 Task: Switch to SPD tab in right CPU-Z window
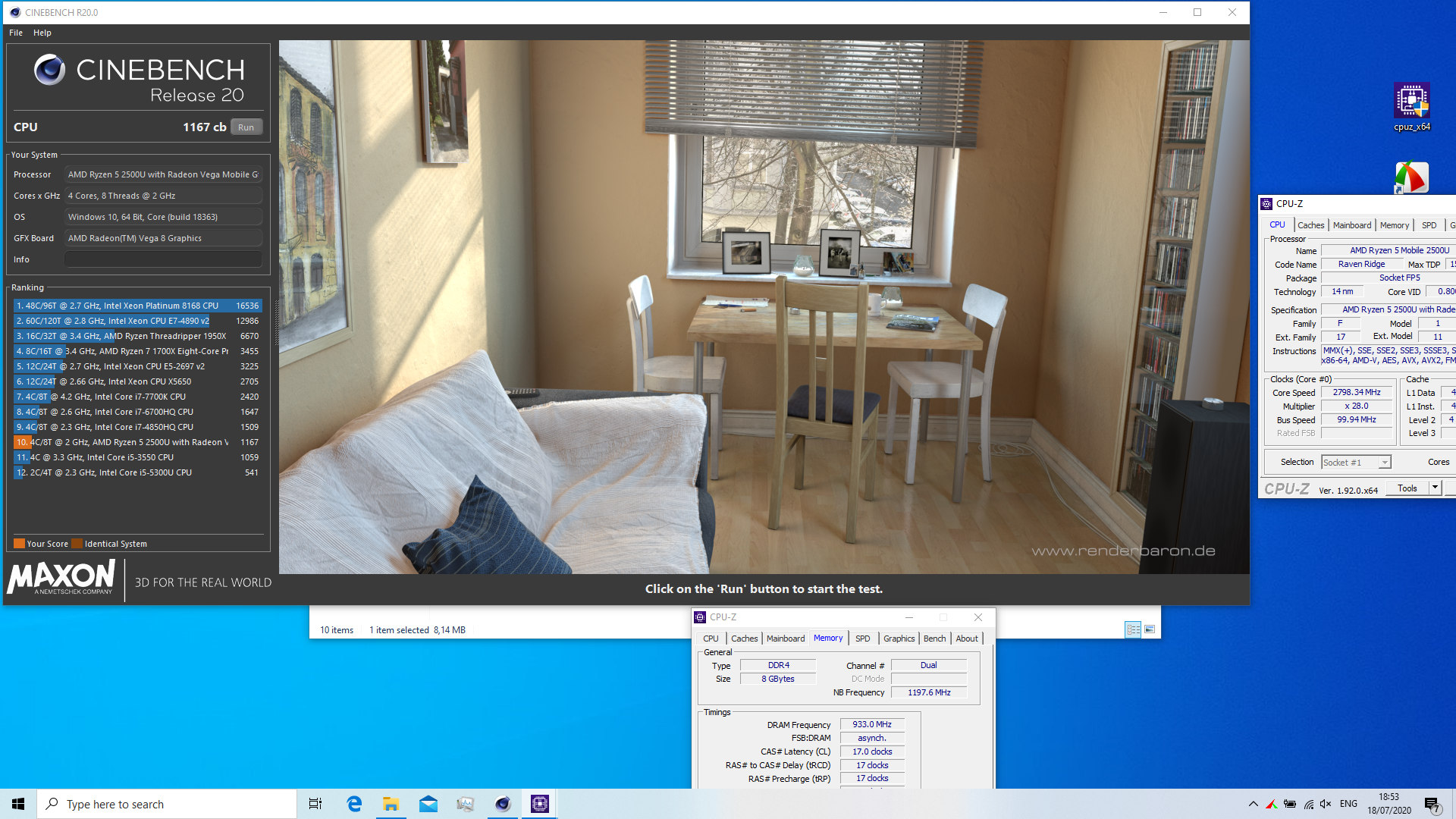click(x=1429, y=225)
